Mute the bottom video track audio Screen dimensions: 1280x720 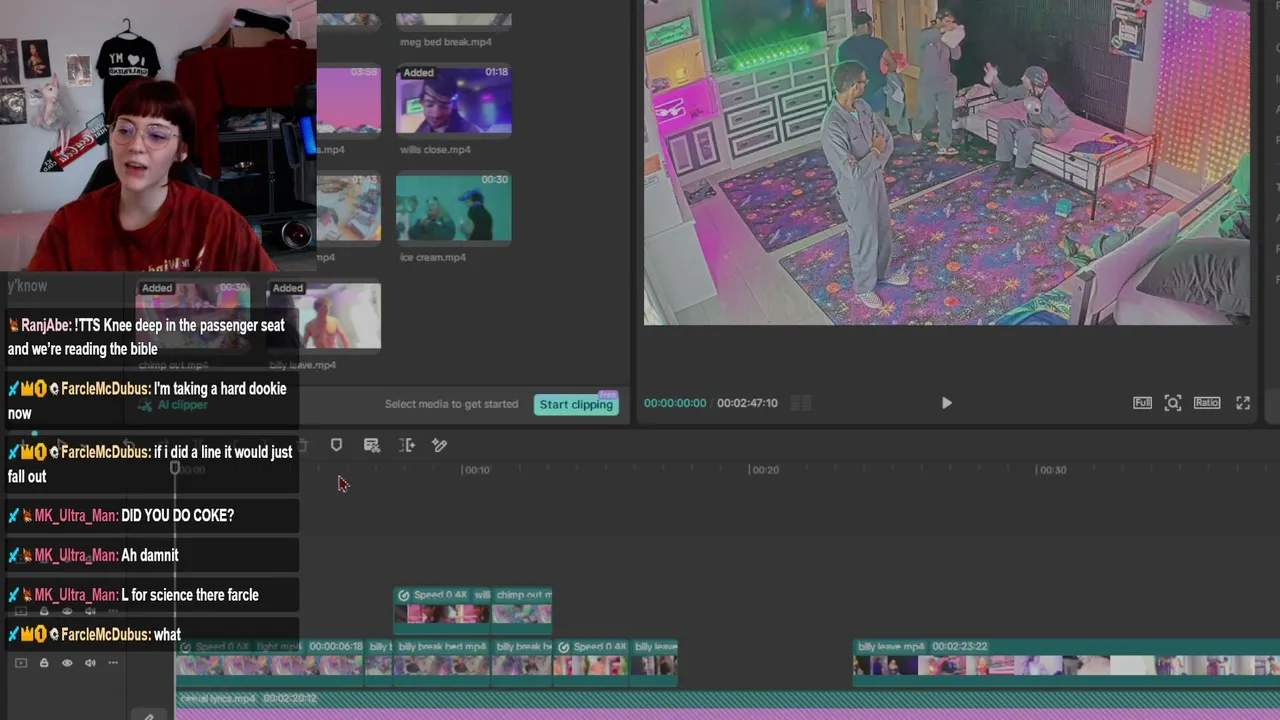click(x=90, y=663)
